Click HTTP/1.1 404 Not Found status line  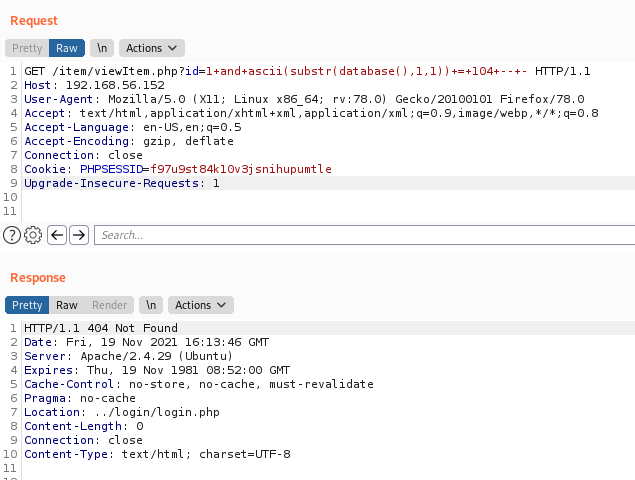point(101,328)
